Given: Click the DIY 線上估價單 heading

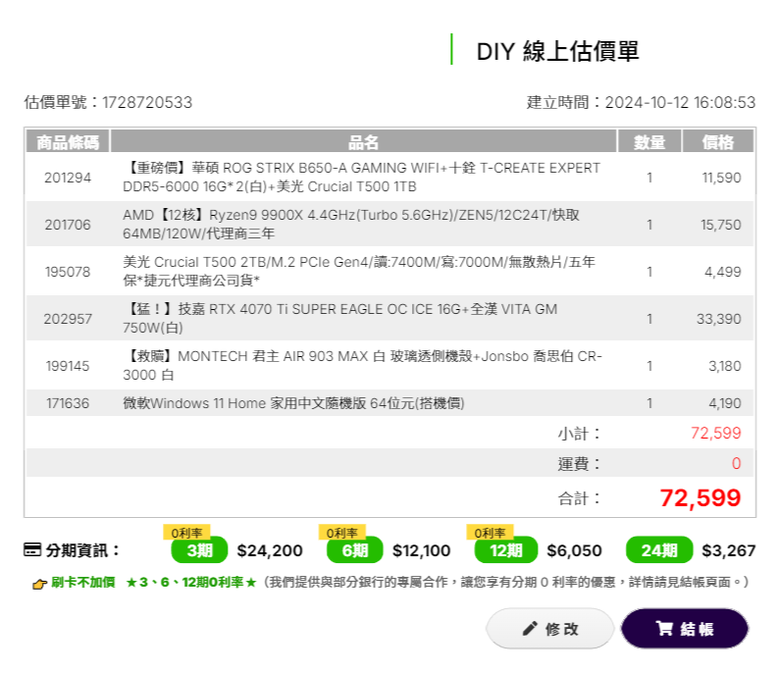Looking at the screenshot, I should (558, 51).
